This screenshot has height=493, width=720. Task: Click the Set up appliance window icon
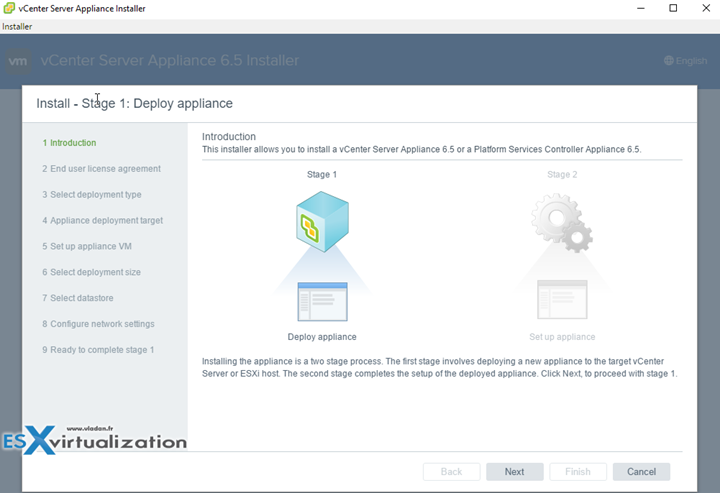(562, 299)
